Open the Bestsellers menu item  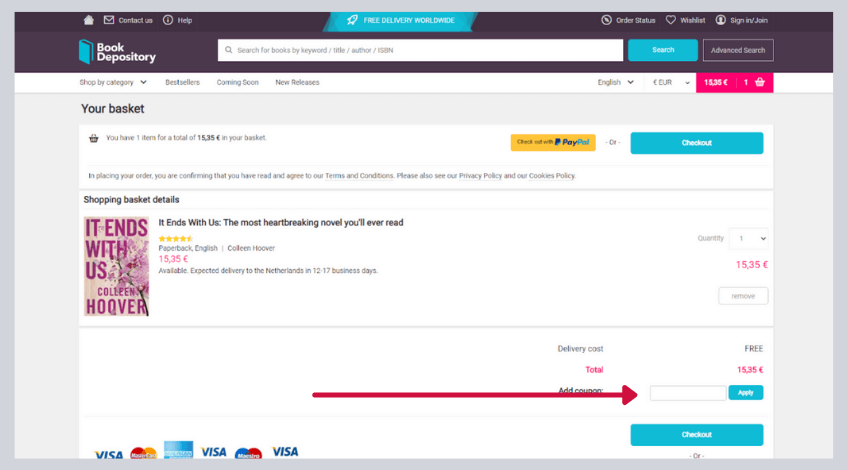[183, 82]
